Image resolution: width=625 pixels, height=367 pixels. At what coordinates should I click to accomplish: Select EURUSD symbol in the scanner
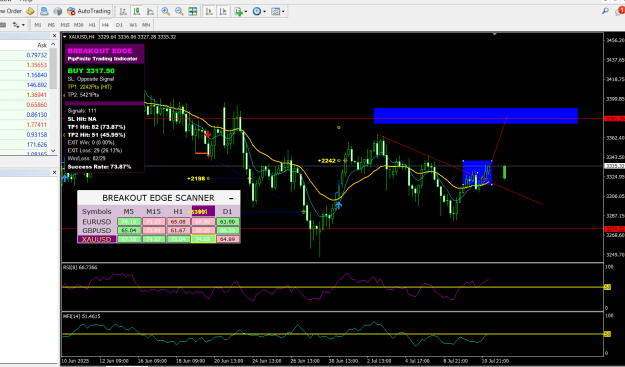pos(96,222)
